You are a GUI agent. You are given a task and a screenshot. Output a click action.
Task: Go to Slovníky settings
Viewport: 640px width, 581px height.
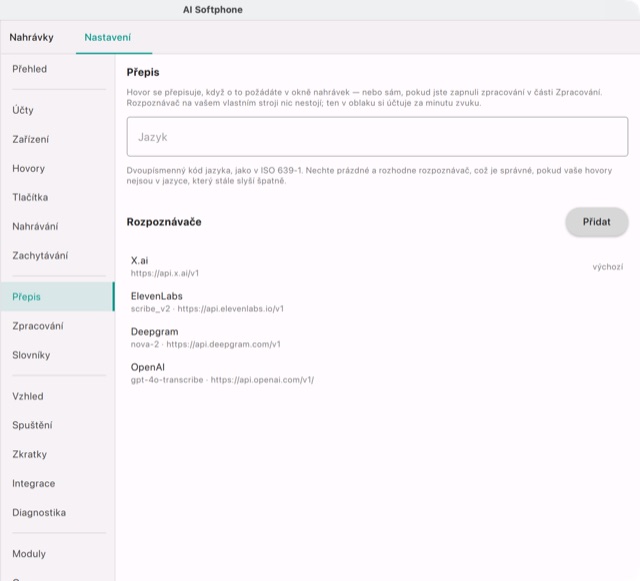click(57, 355)
